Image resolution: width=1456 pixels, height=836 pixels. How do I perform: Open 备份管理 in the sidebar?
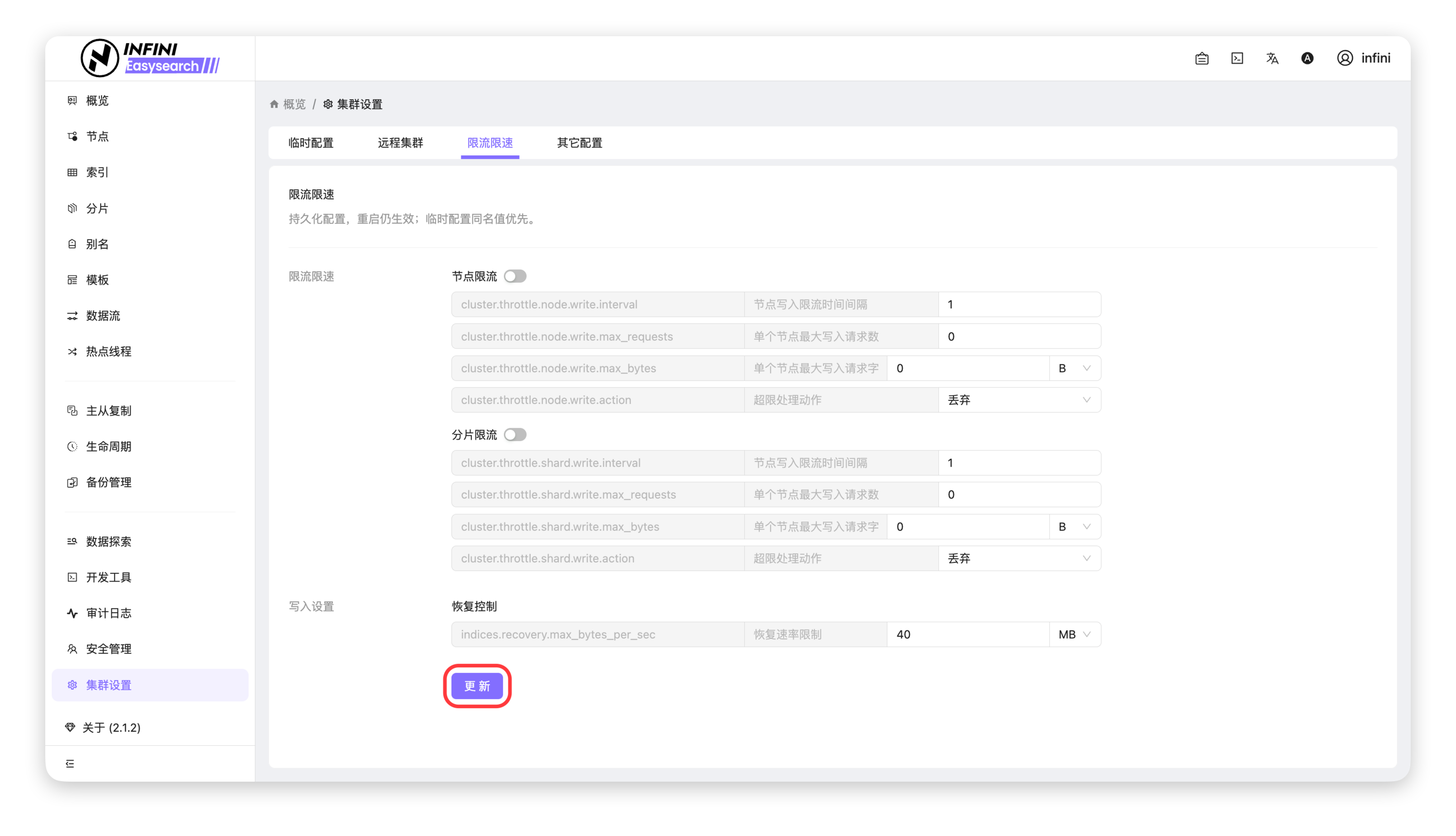click(x=109, y=482)
